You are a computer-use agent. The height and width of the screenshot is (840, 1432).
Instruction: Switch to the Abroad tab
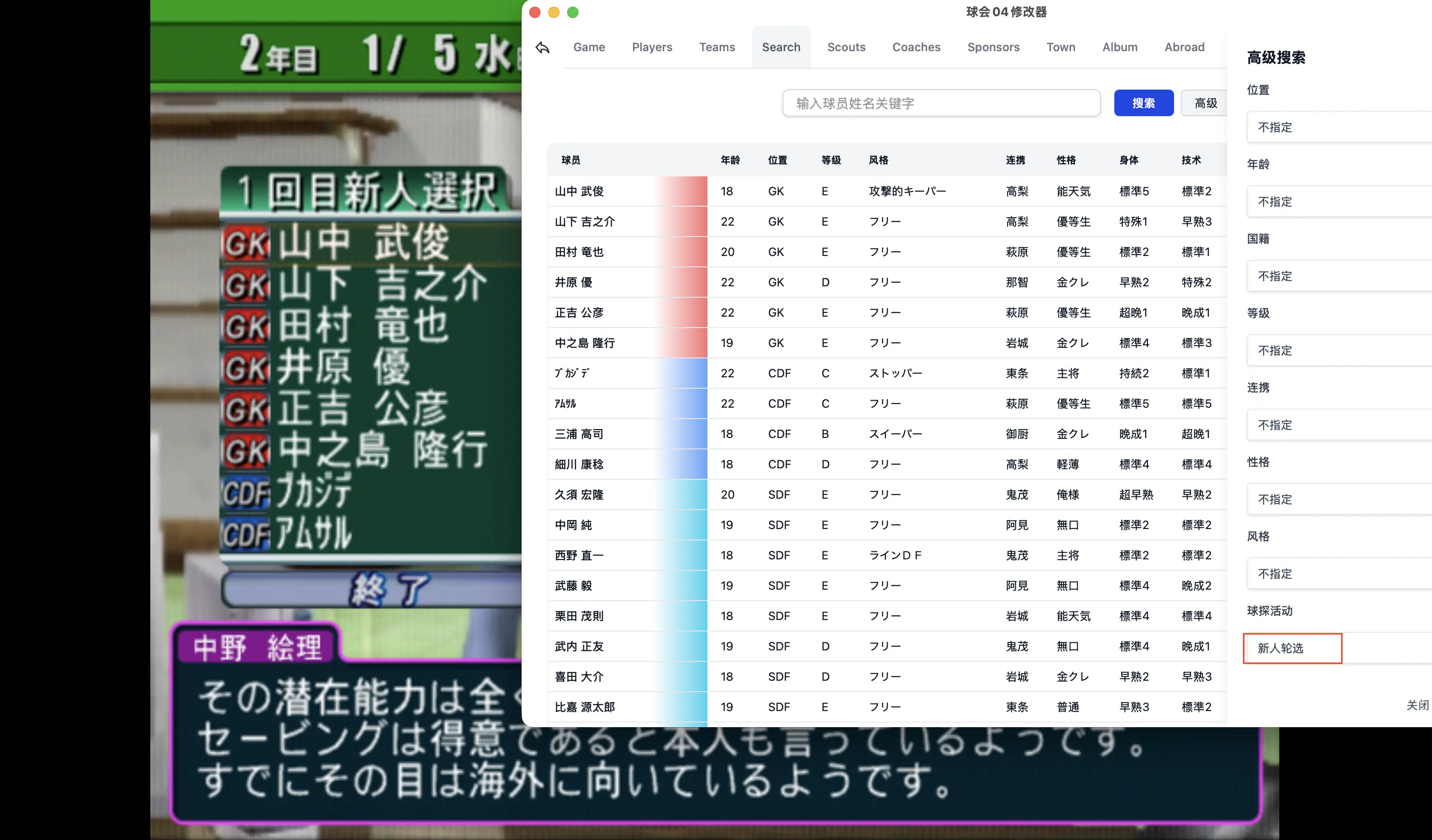tap(1184, 48)
